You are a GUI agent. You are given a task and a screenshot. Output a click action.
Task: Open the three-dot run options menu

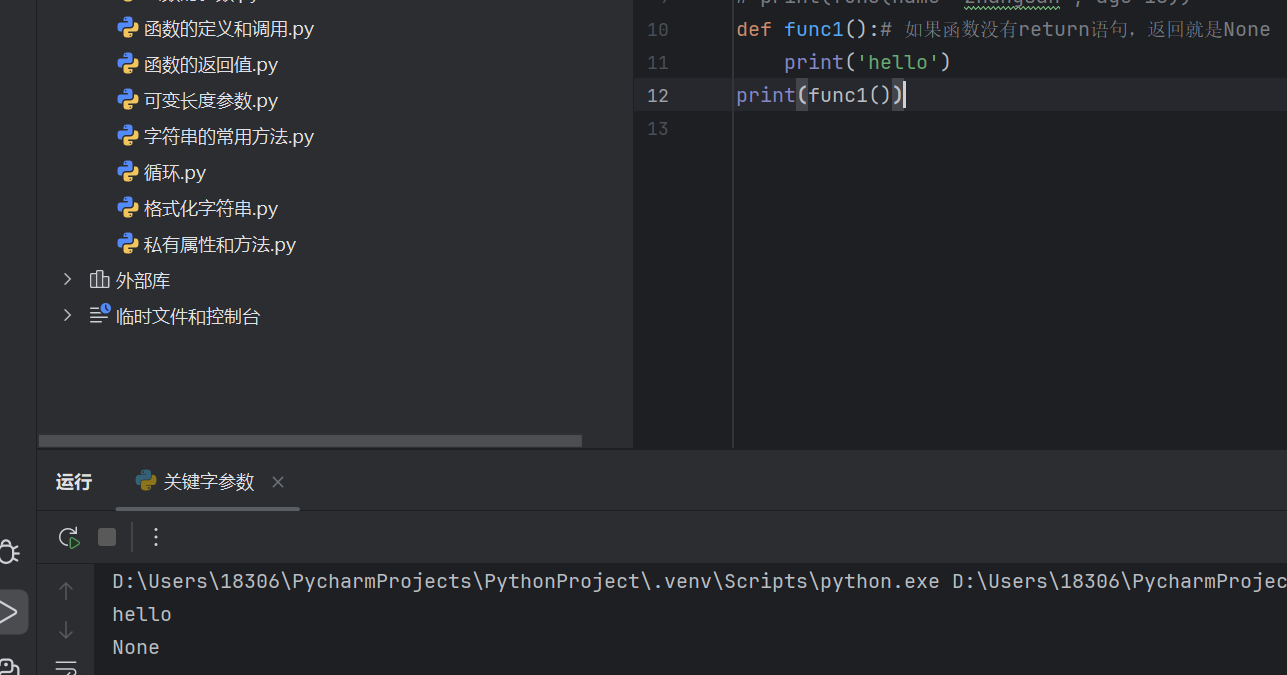click(x=155, y=537)
